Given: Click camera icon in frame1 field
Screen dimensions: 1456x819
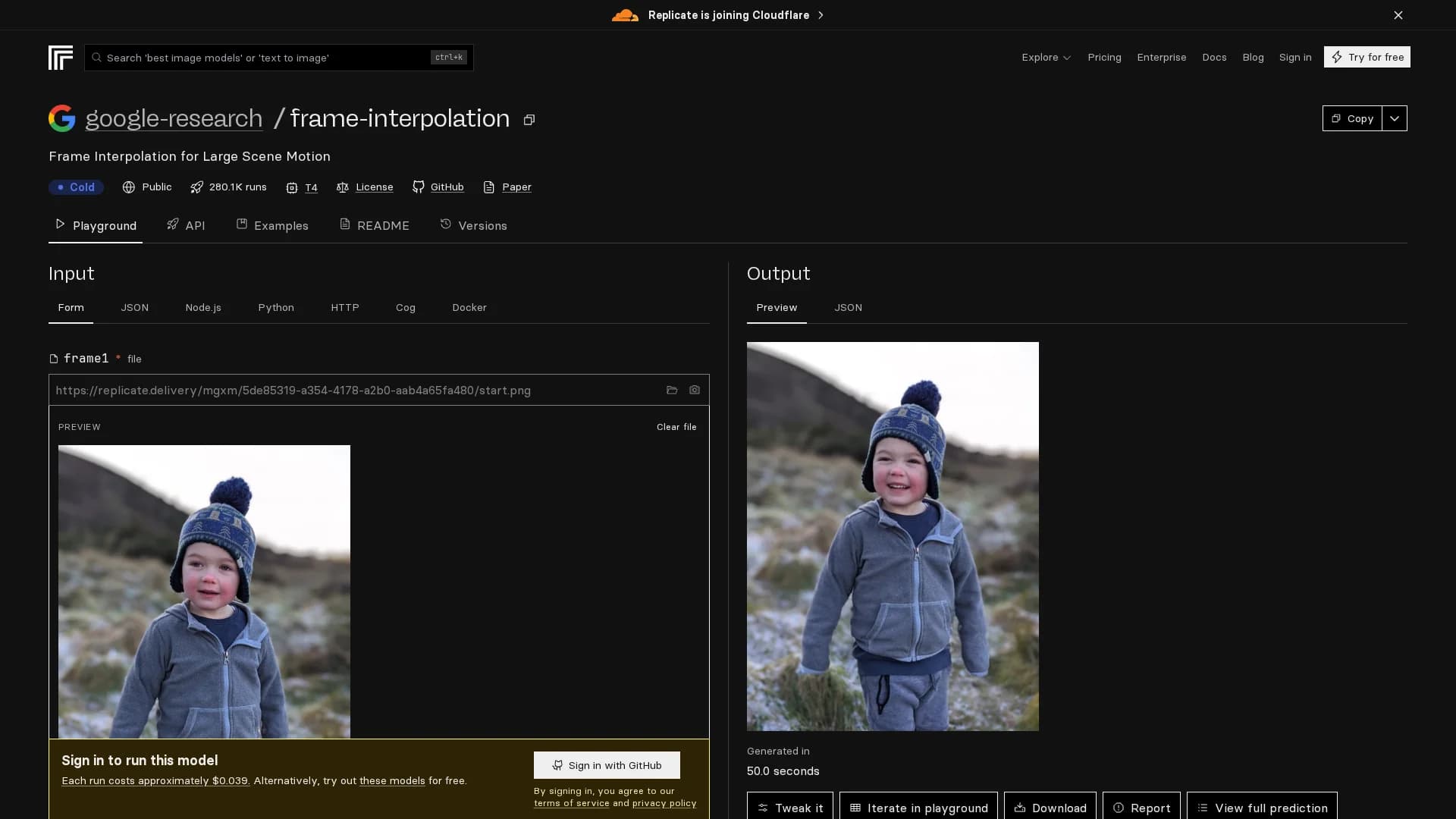Looking at the screenshot, I should point(695,390).
